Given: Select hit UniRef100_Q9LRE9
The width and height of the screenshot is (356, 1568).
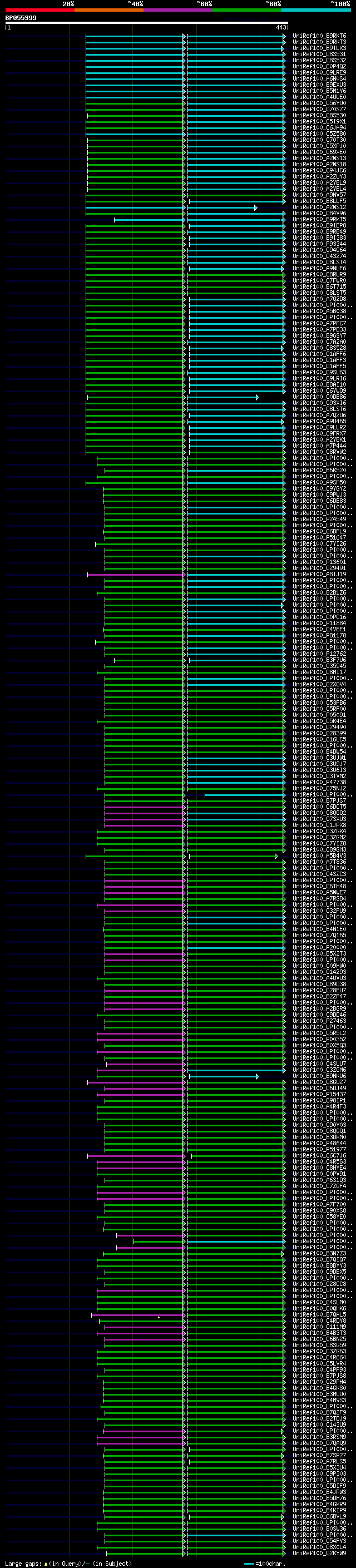Looking at the screenshot, I should 319,72.
